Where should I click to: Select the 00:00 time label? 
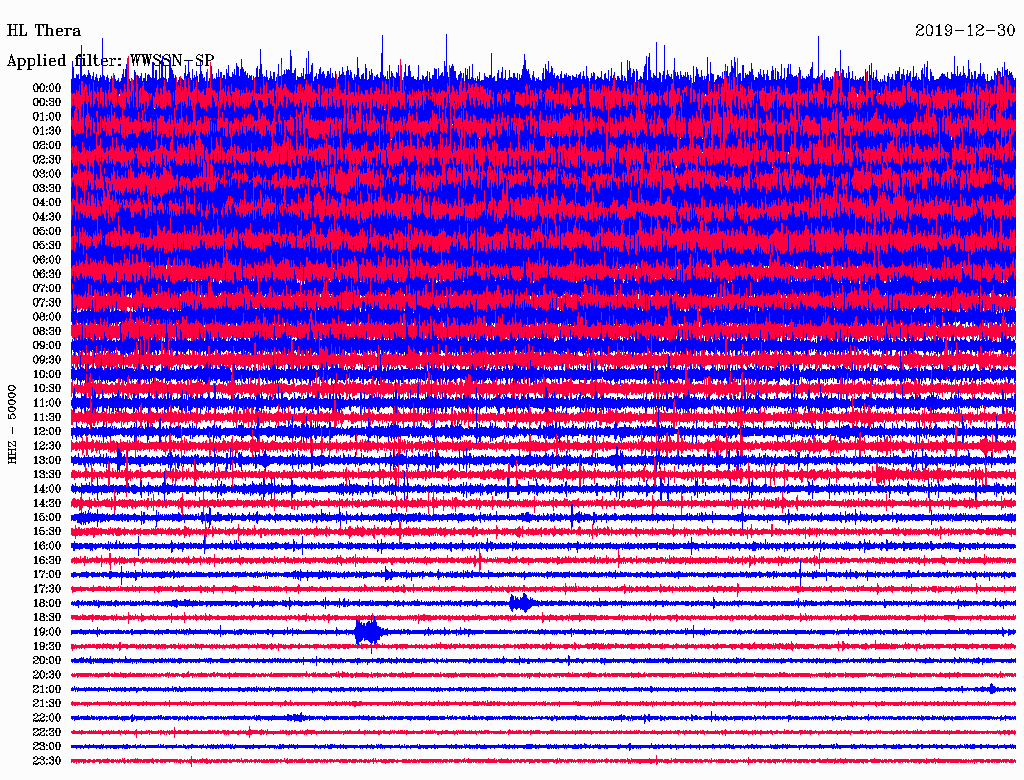47,88
